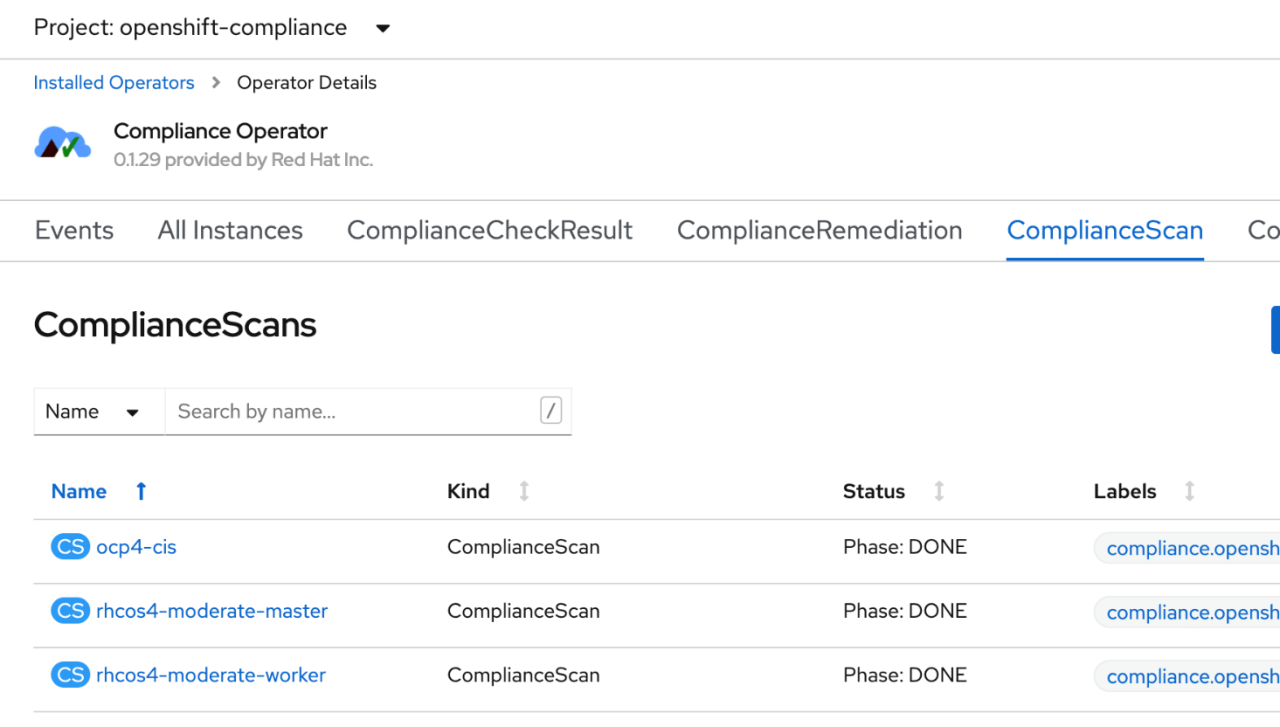Screen dimensions: 1280x727
Task: Click the CS badge beside ocp4-cis
Action: coord(70,547)
